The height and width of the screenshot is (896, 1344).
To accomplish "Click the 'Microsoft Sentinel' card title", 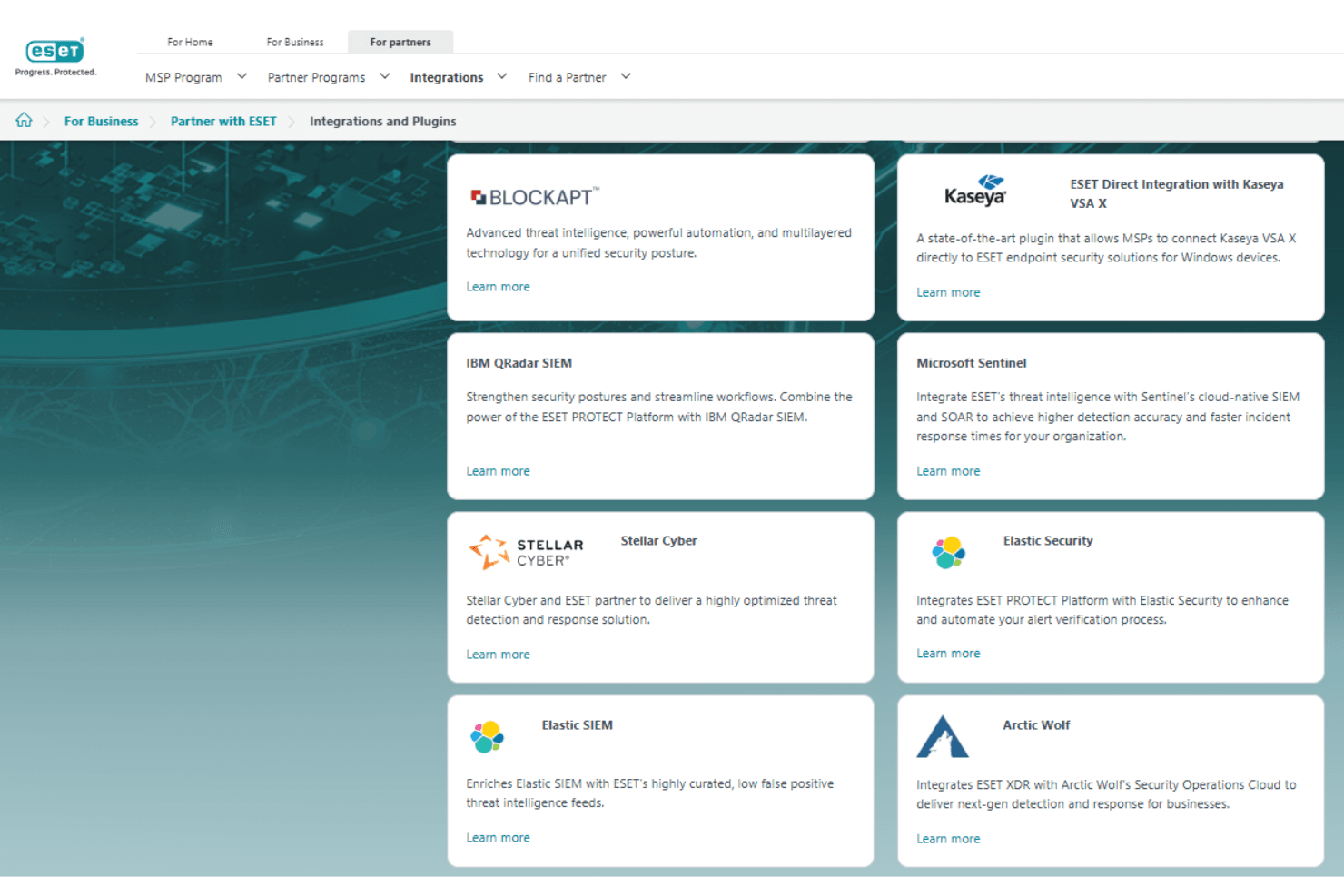I will 972,363.
